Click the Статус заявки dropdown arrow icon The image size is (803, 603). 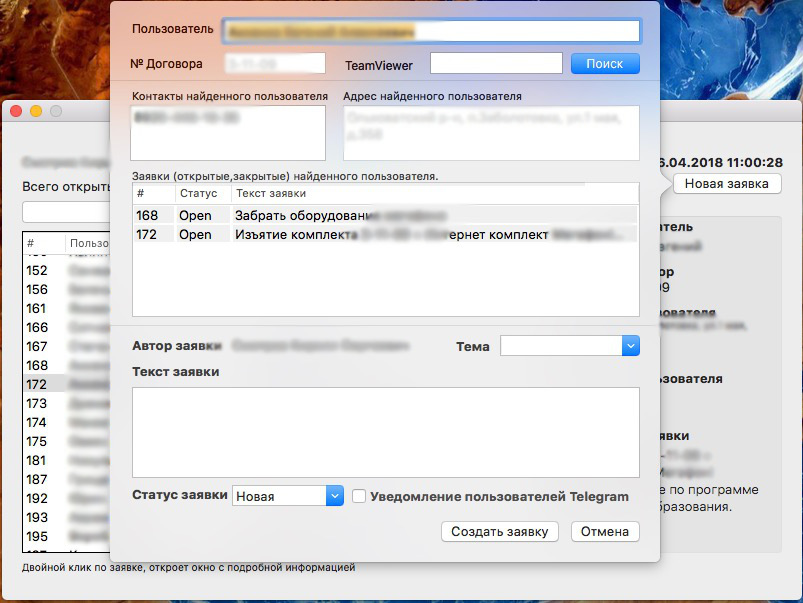pos(335,495)
